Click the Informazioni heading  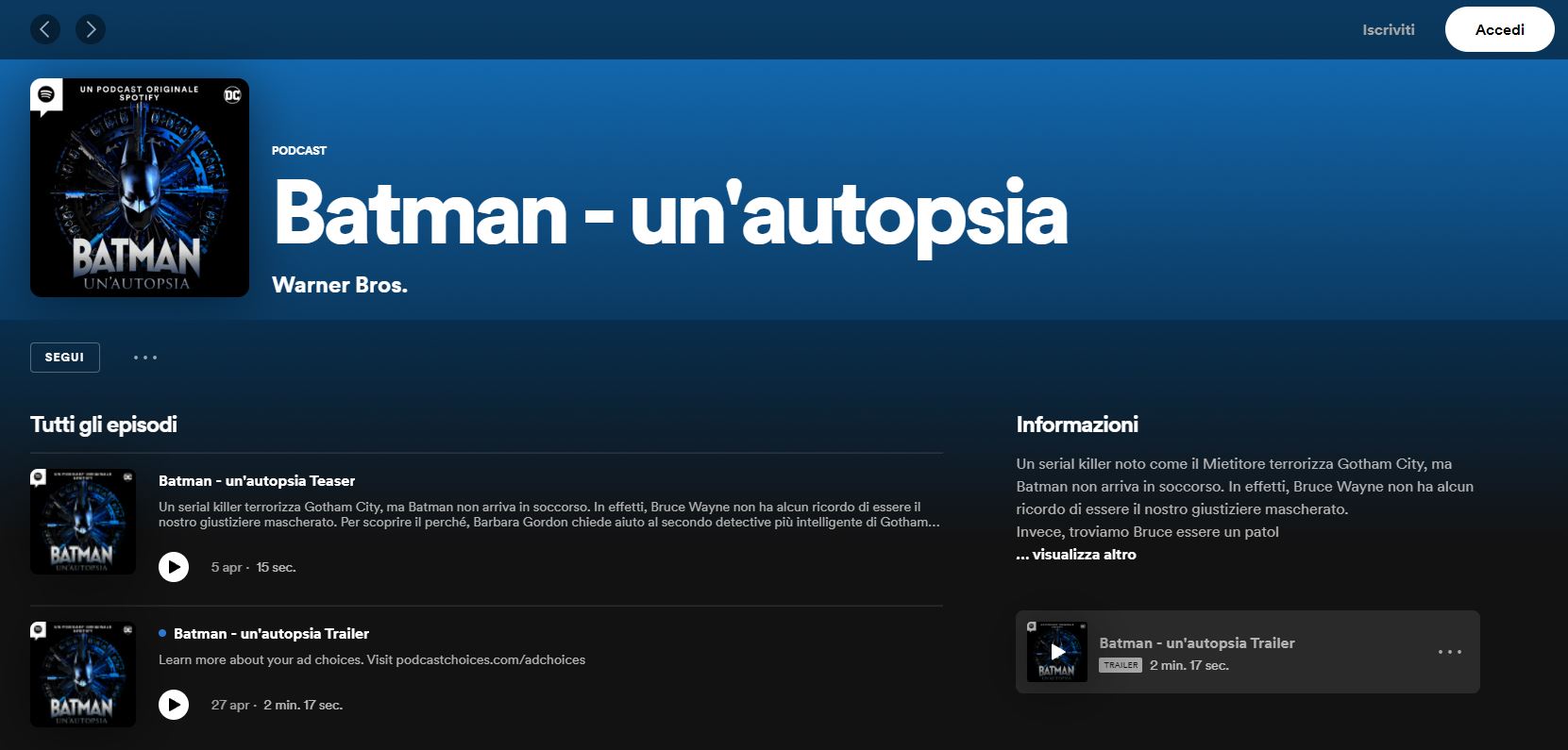[x=1077, y=425]
